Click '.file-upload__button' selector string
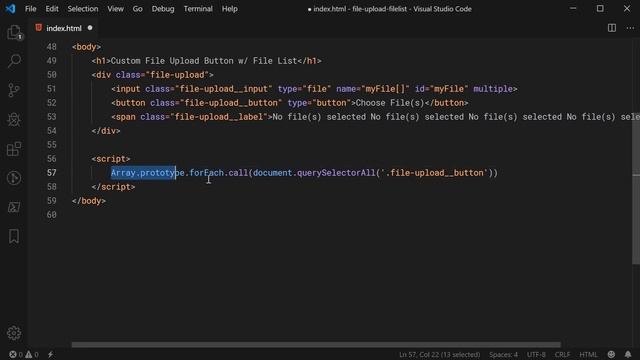The height and width of the screenshot is (360, 640). (x=434, y=173)
